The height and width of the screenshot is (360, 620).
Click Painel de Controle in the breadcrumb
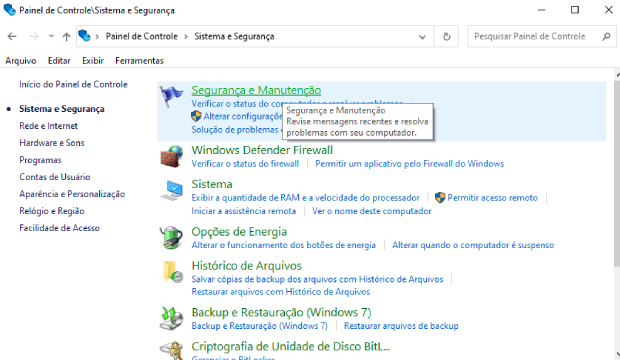[142, 36]
